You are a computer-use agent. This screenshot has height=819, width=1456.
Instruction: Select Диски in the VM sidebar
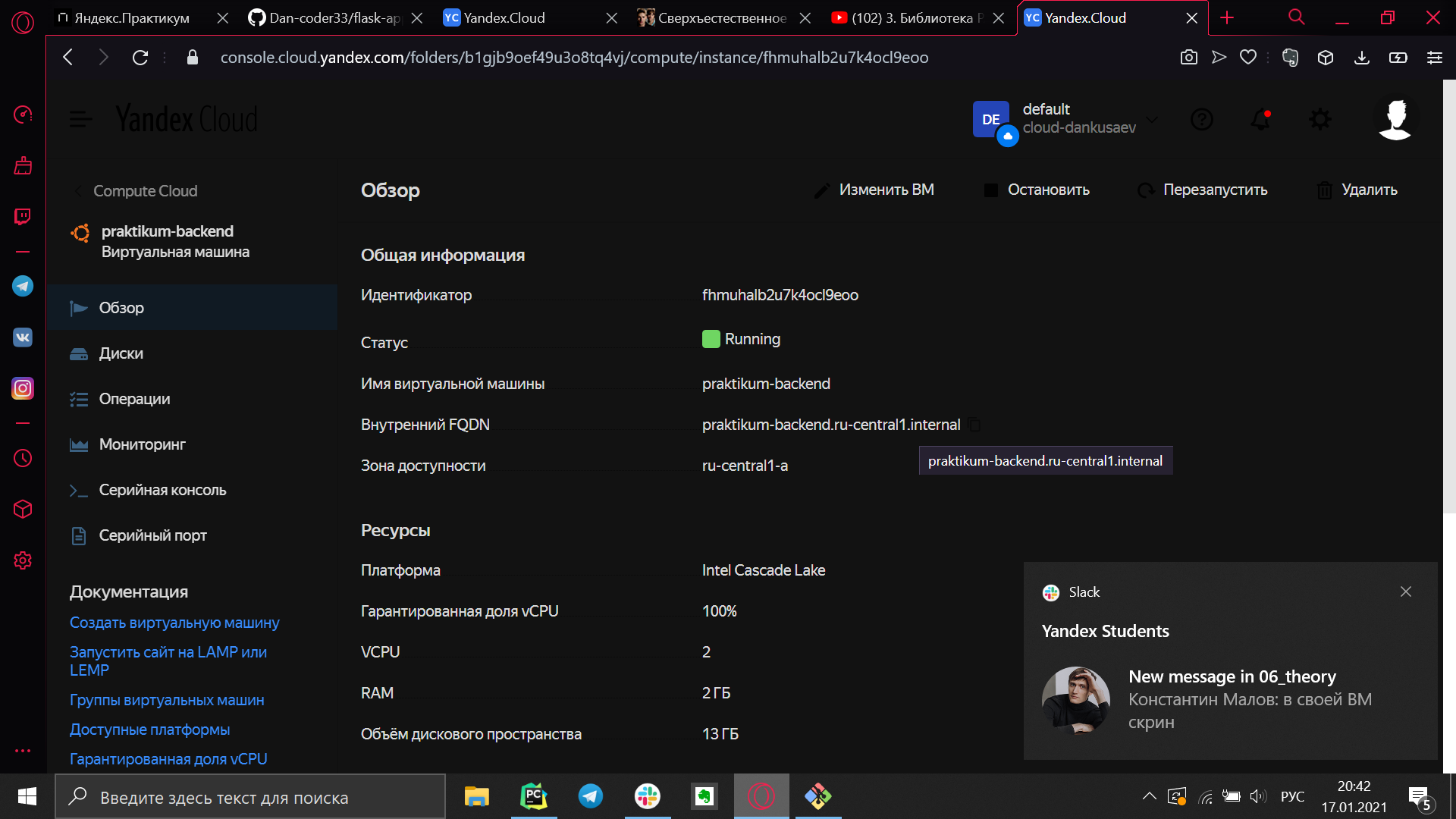pyautogui.click(x=193, y=353)
